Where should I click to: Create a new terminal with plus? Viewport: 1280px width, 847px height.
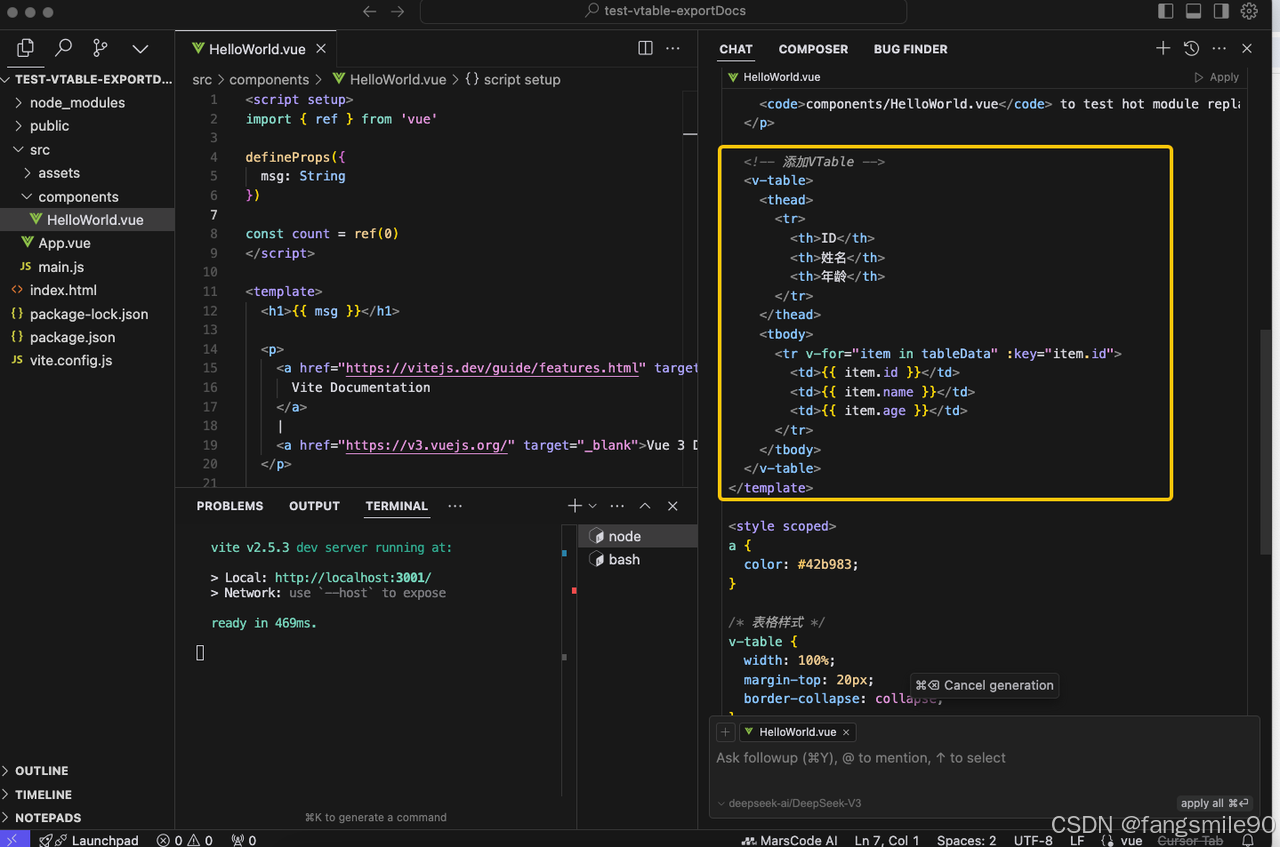tap(575, 506)
